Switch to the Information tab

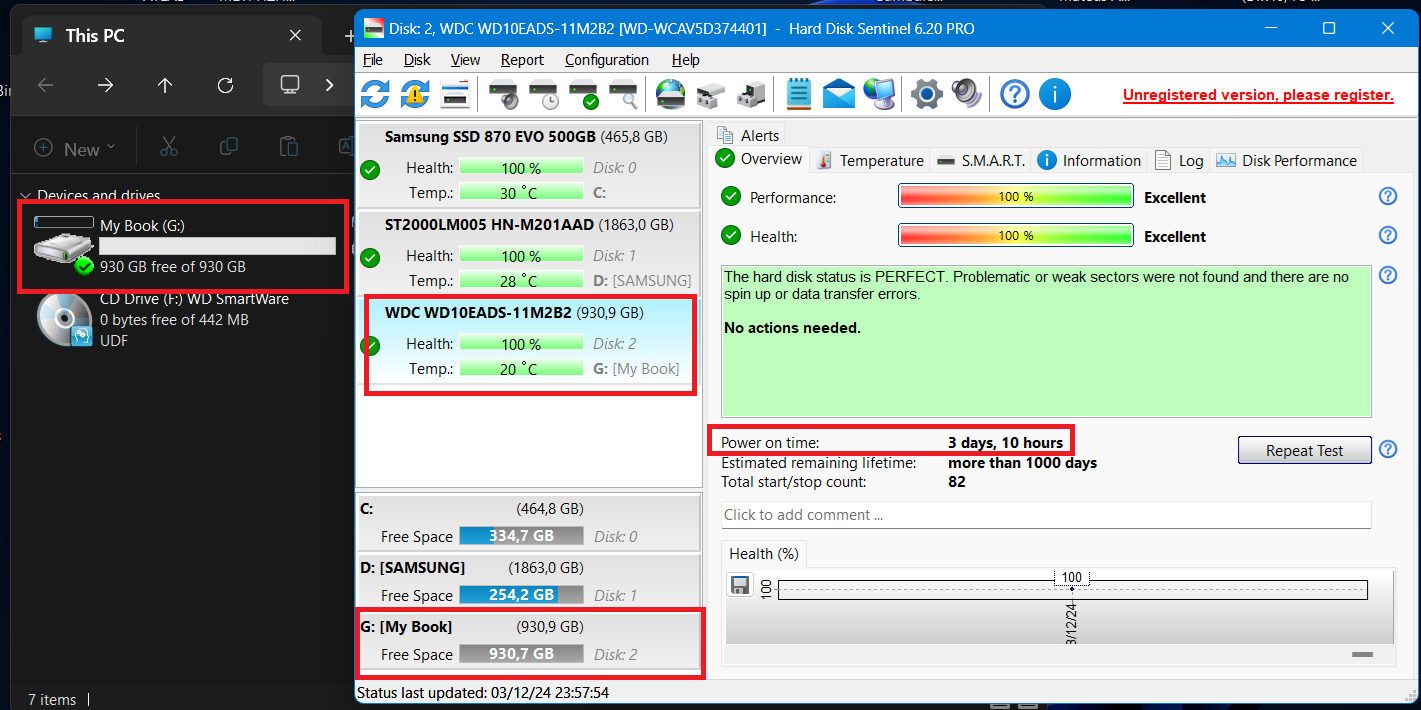click(x=1089, y=160)
